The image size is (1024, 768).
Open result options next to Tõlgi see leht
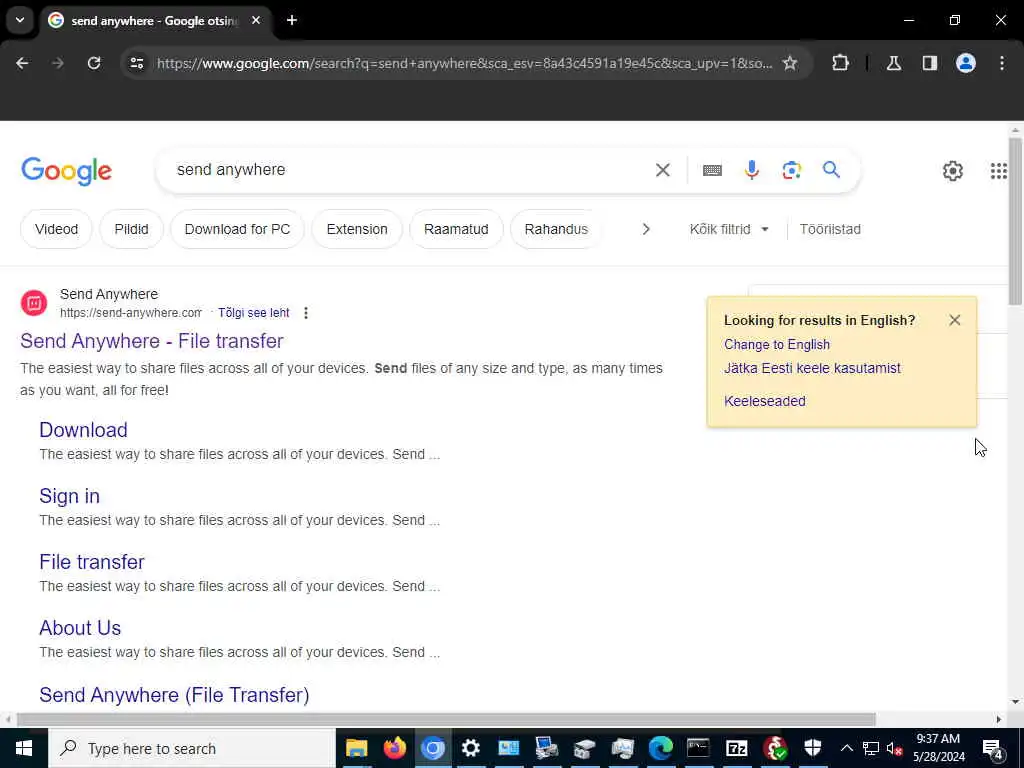(306, 313)
